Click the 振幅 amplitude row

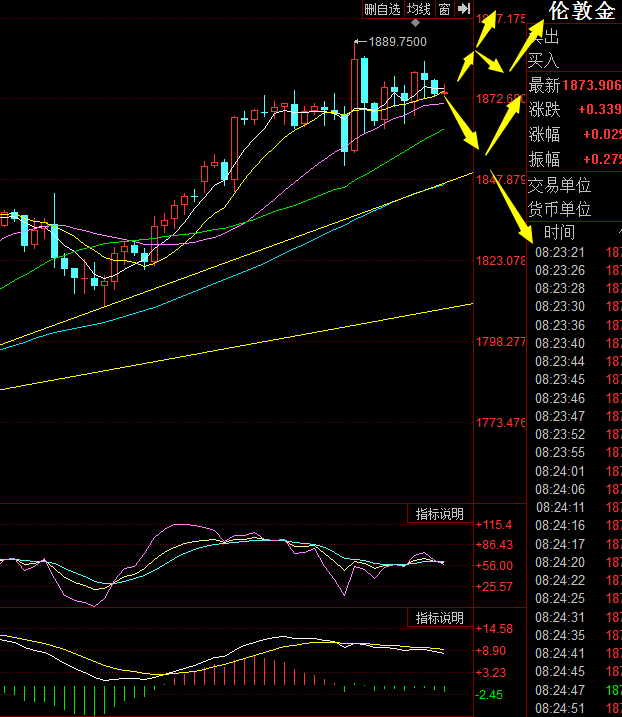coord(574,159)
